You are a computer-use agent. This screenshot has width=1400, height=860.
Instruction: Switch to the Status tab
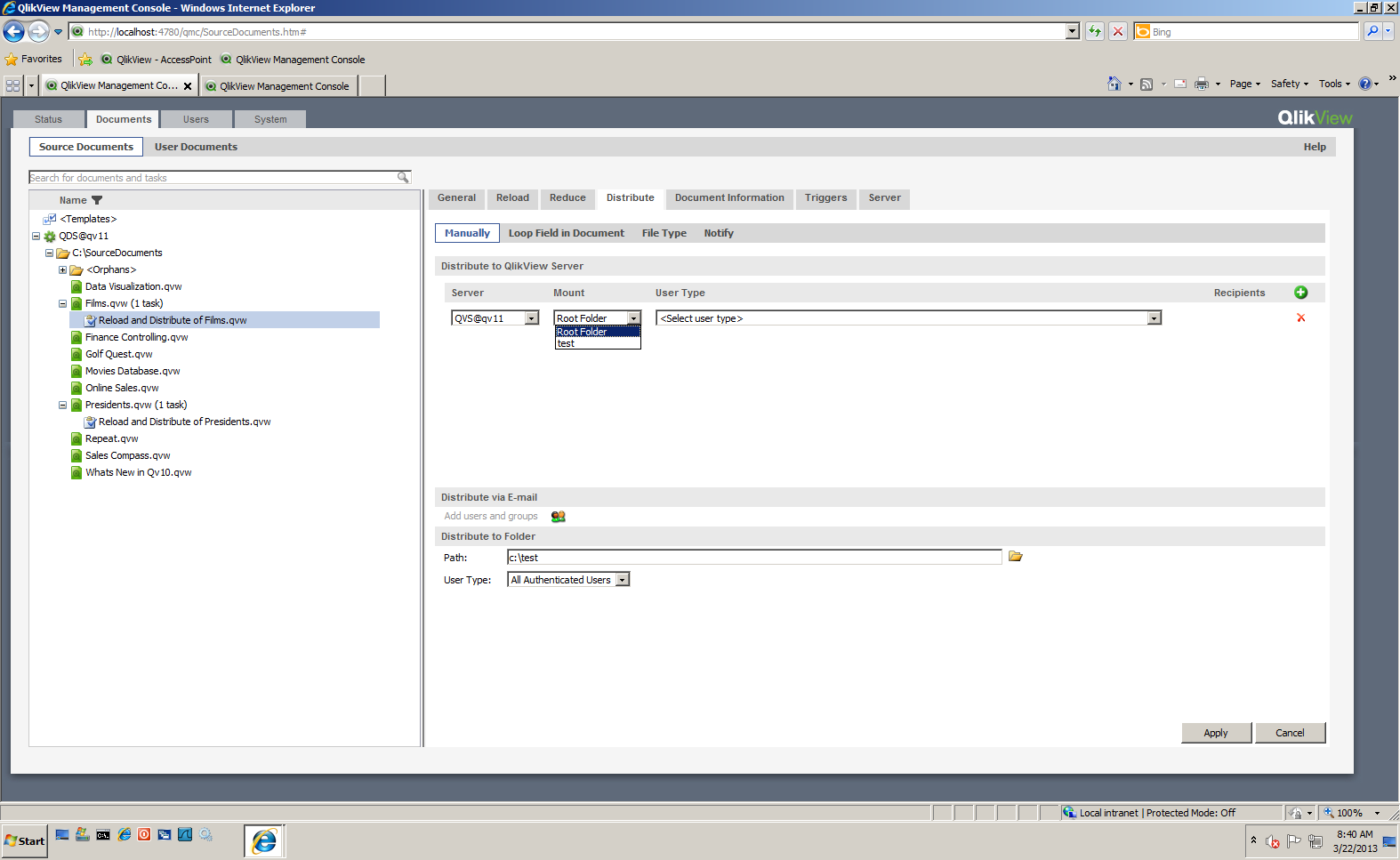[x=49, y=119]
